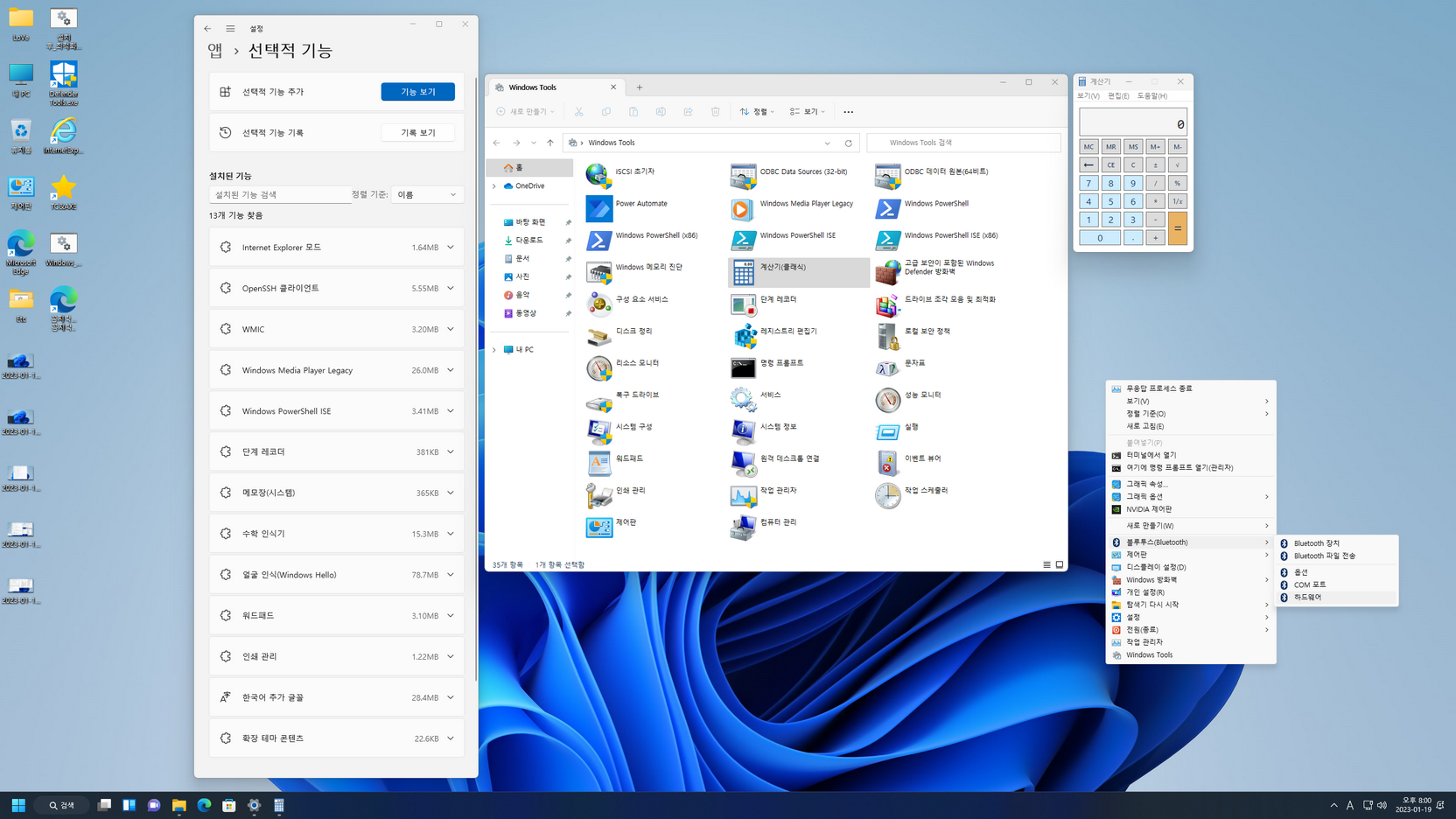Open Power Automate icon

click(599, 207)
